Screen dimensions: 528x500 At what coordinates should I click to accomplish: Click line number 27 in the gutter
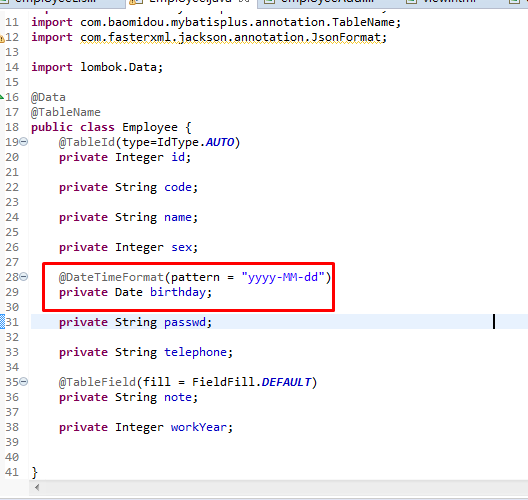click(x=12, y=262)
